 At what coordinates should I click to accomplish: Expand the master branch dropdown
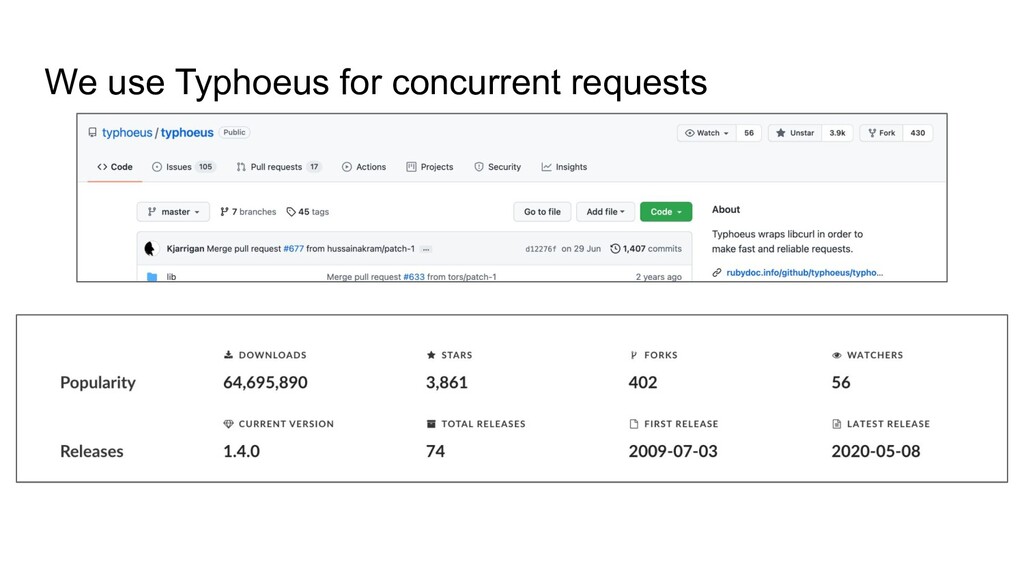[173, 212]
